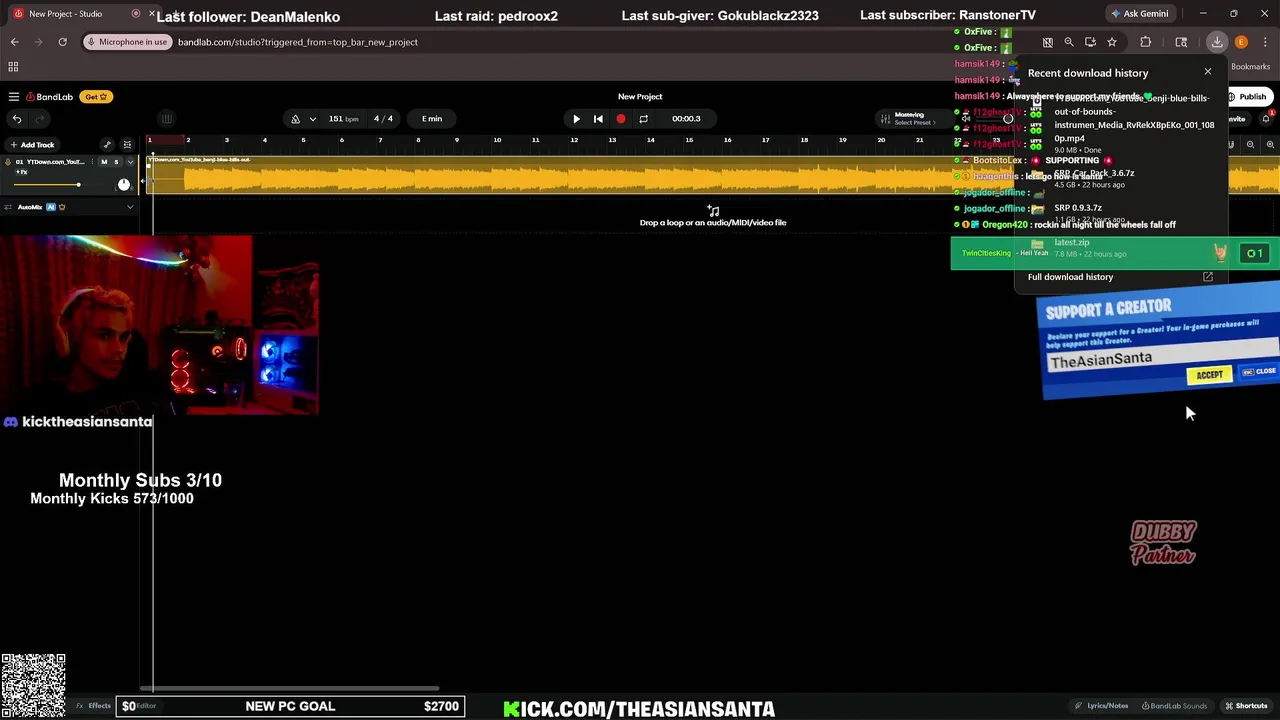Screen dimensions: 1280x720
Task: Zoom out the BandLab timeline
Action: click(x=1250, y=145)
